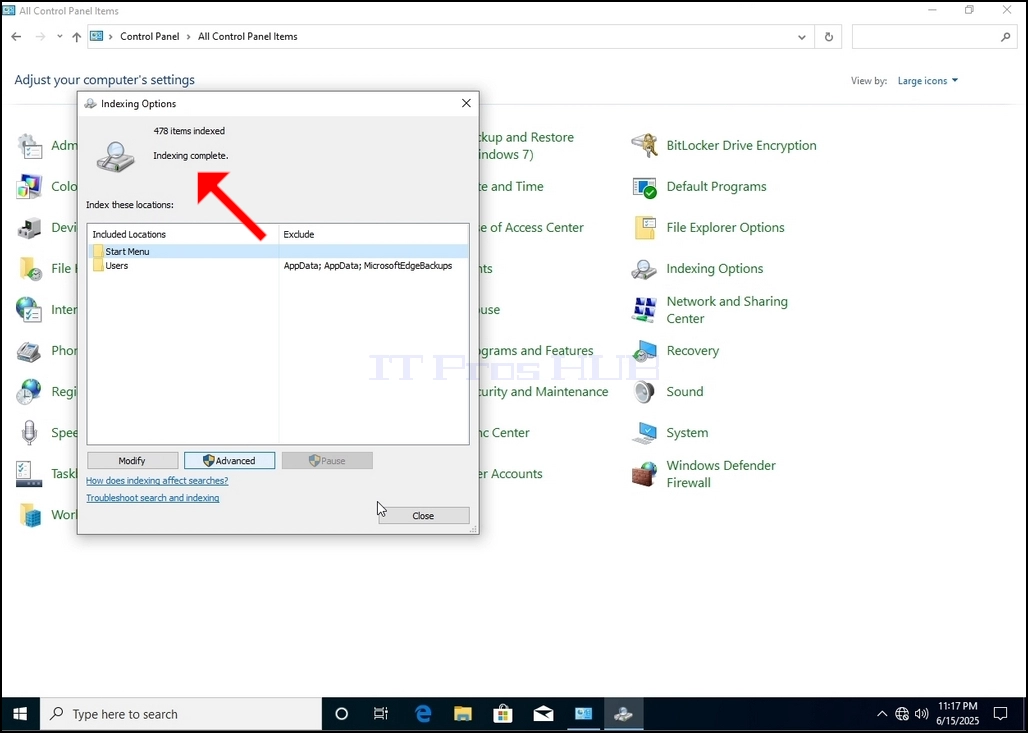Open Recovery icon
The height and width of the screenshot is (733, 1028).
click(x=644, y=351)
